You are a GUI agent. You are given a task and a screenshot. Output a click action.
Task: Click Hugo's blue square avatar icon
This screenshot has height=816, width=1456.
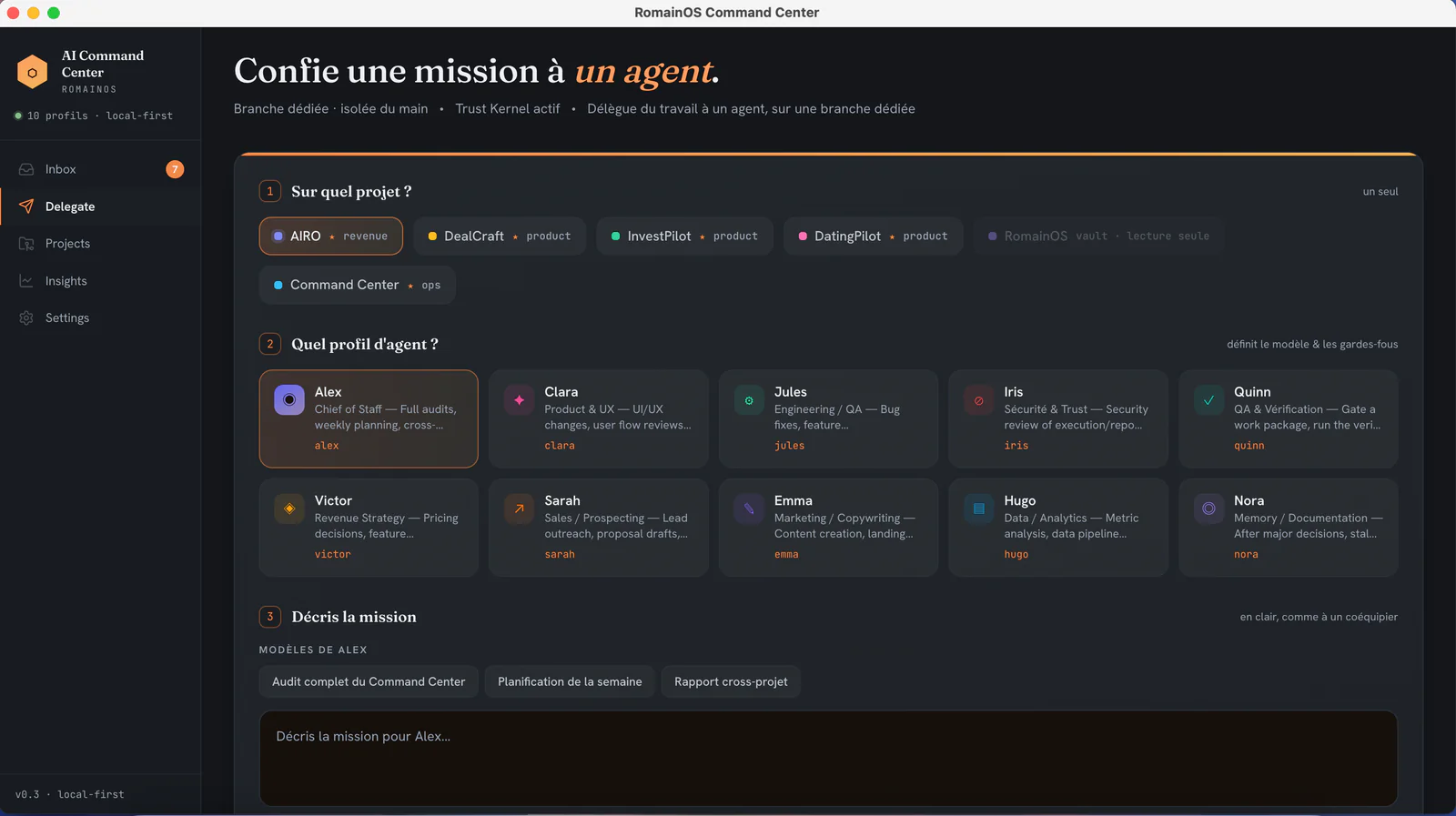pos(978,509)
